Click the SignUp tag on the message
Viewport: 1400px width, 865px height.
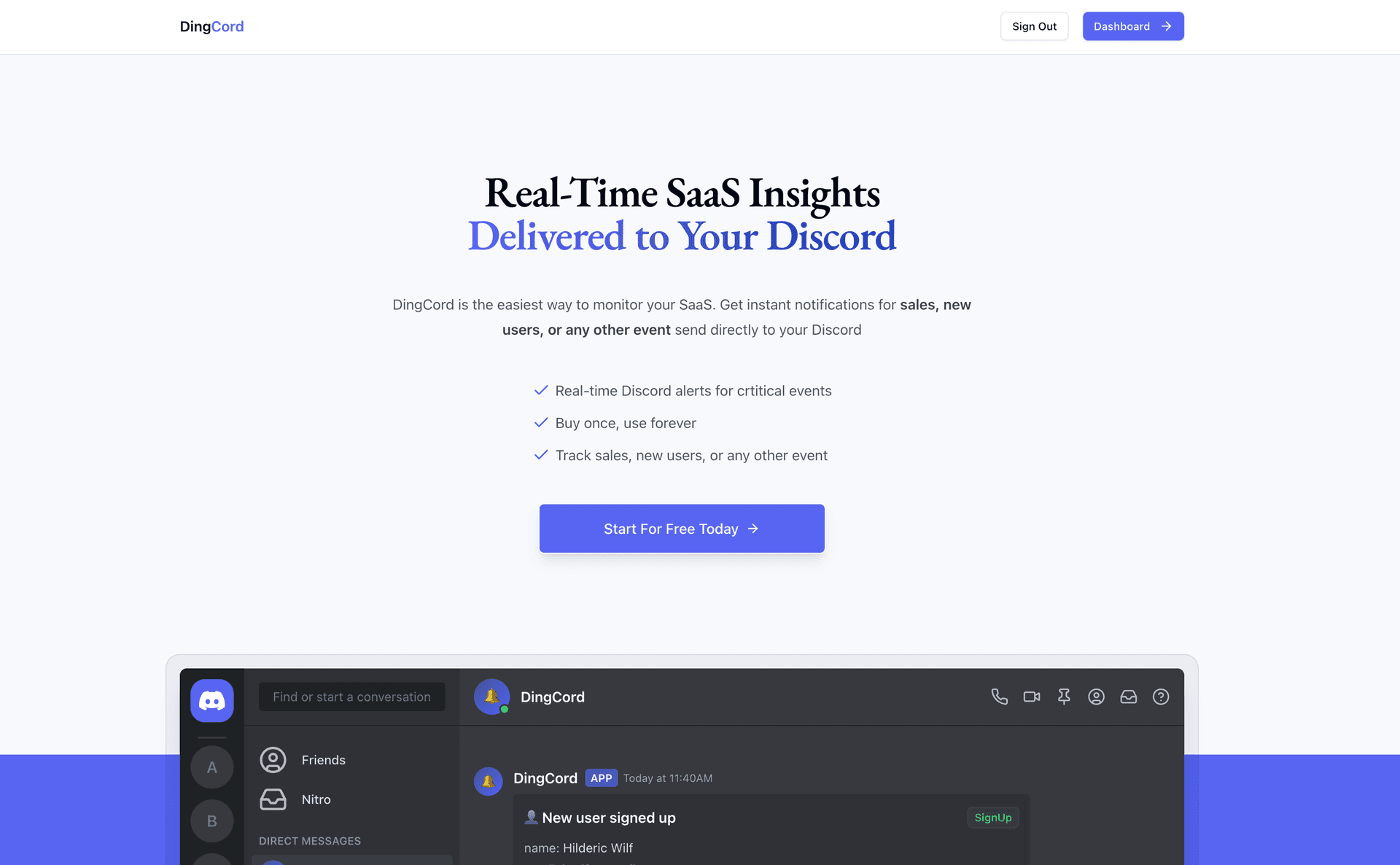(993, 818)
